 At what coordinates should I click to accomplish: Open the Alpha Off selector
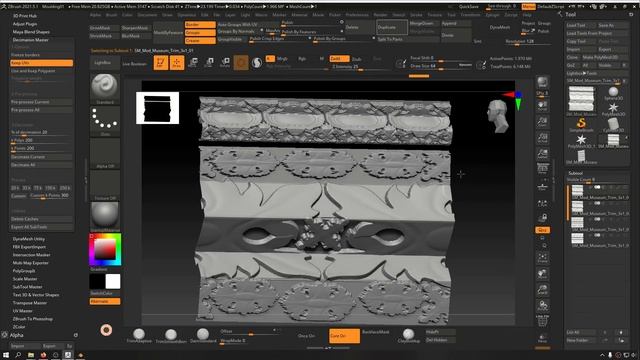(105, 153)
